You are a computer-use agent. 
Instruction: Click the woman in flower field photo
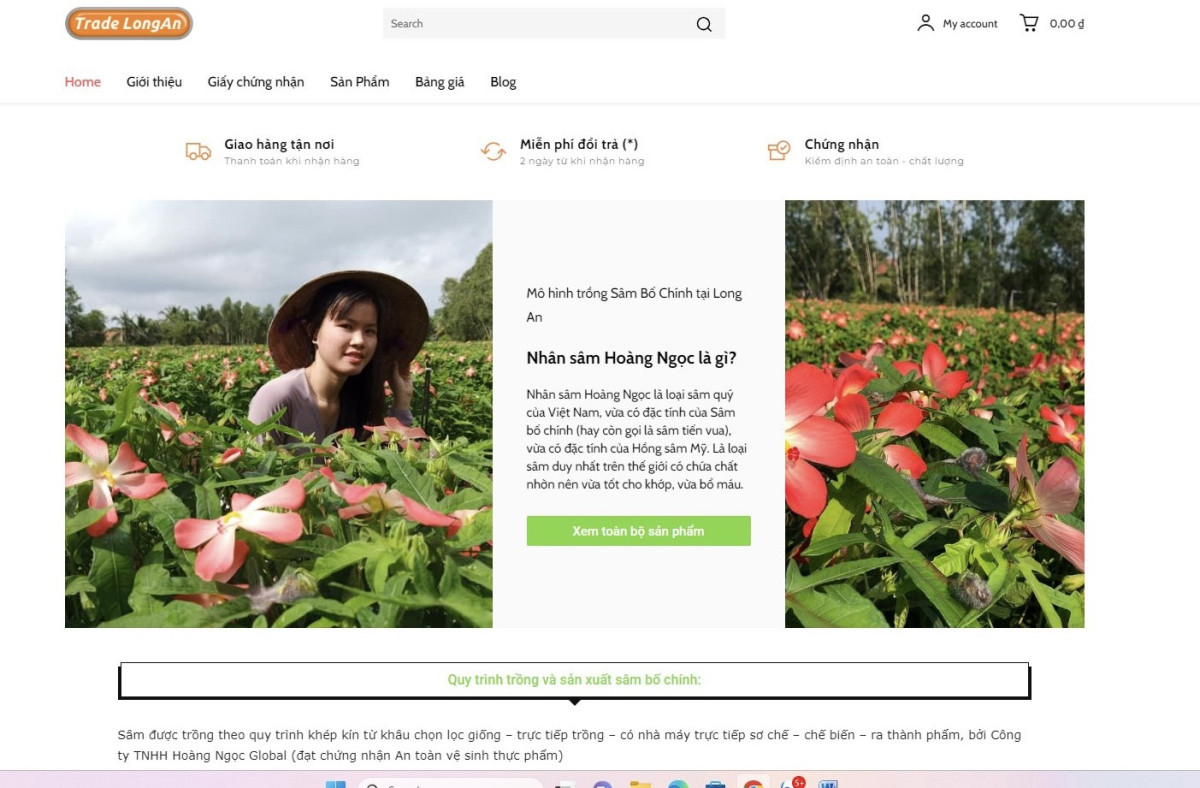pyautogui.click(x=279, y=414)
